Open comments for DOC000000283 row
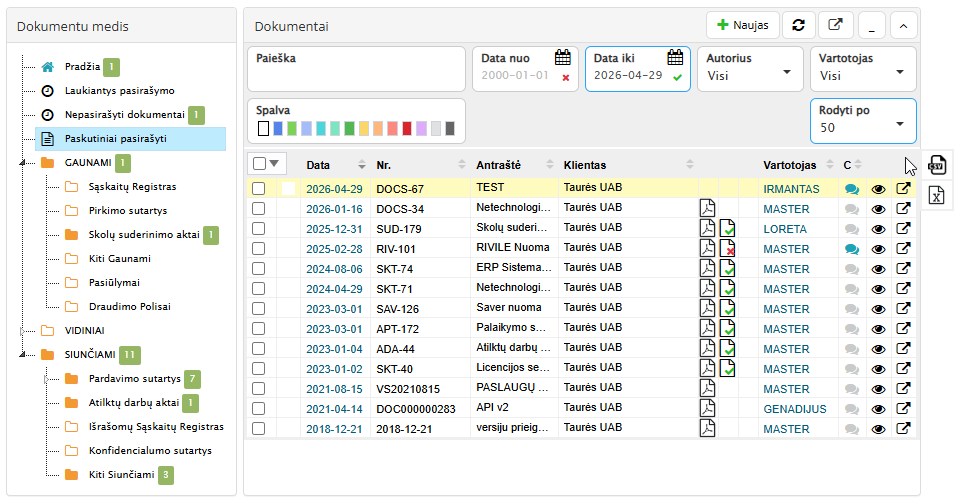This screenshot has height=504, width=961. (x=851, y=409)
